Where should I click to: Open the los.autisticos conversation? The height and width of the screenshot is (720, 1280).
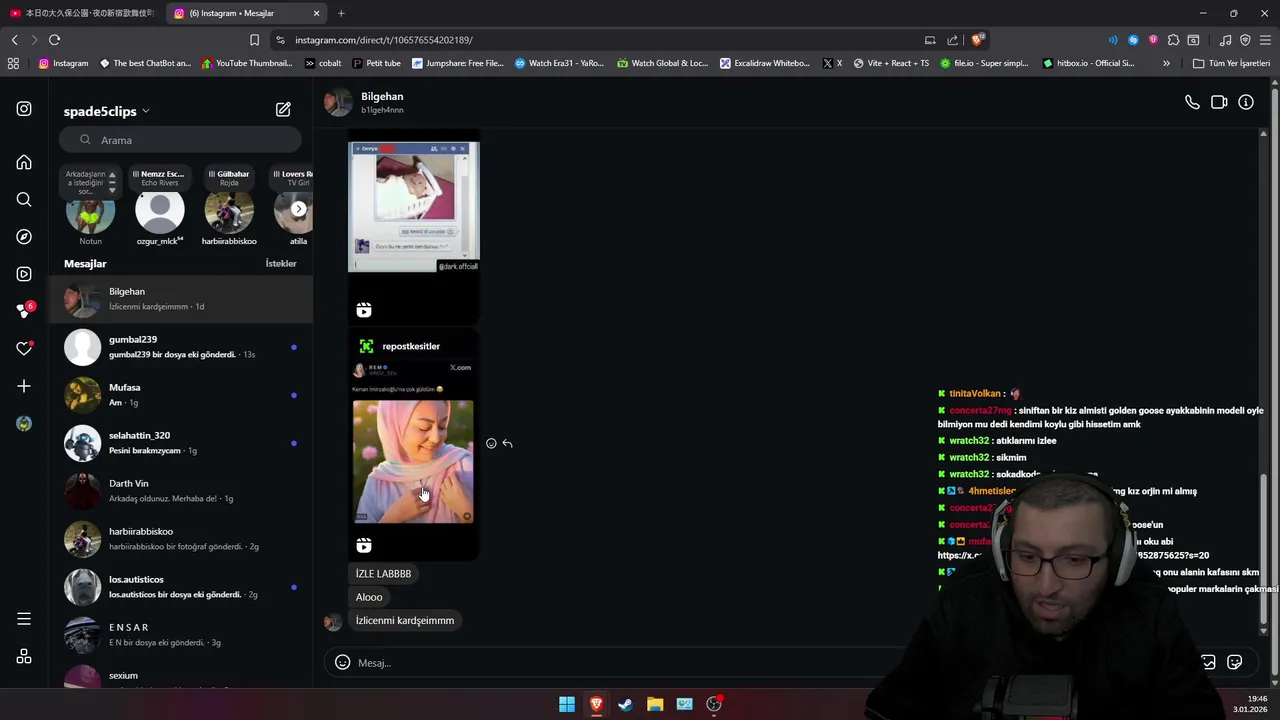(181, 587)
